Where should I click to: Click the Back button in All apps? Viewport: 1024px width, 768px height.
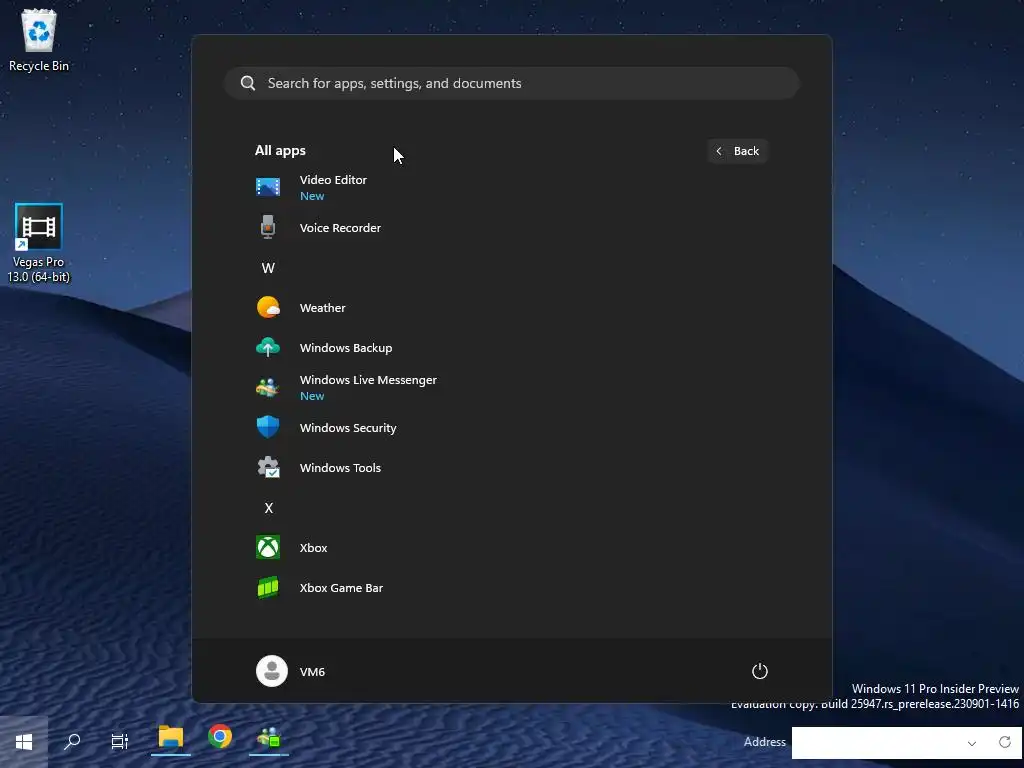(737, 151)
